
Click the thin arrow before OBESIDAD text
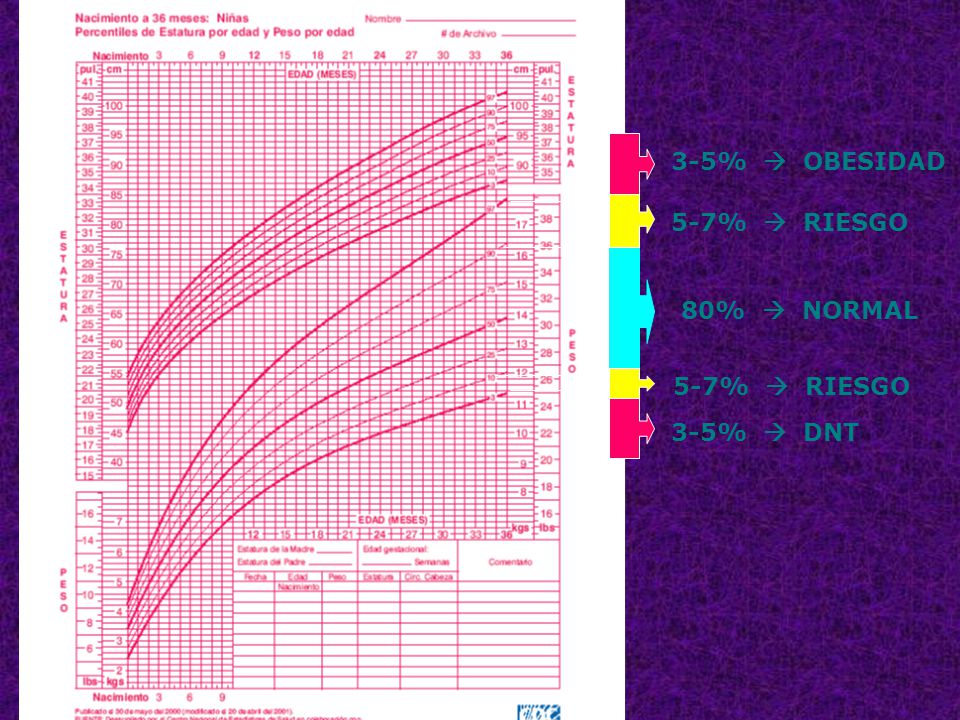pos(775,162)
